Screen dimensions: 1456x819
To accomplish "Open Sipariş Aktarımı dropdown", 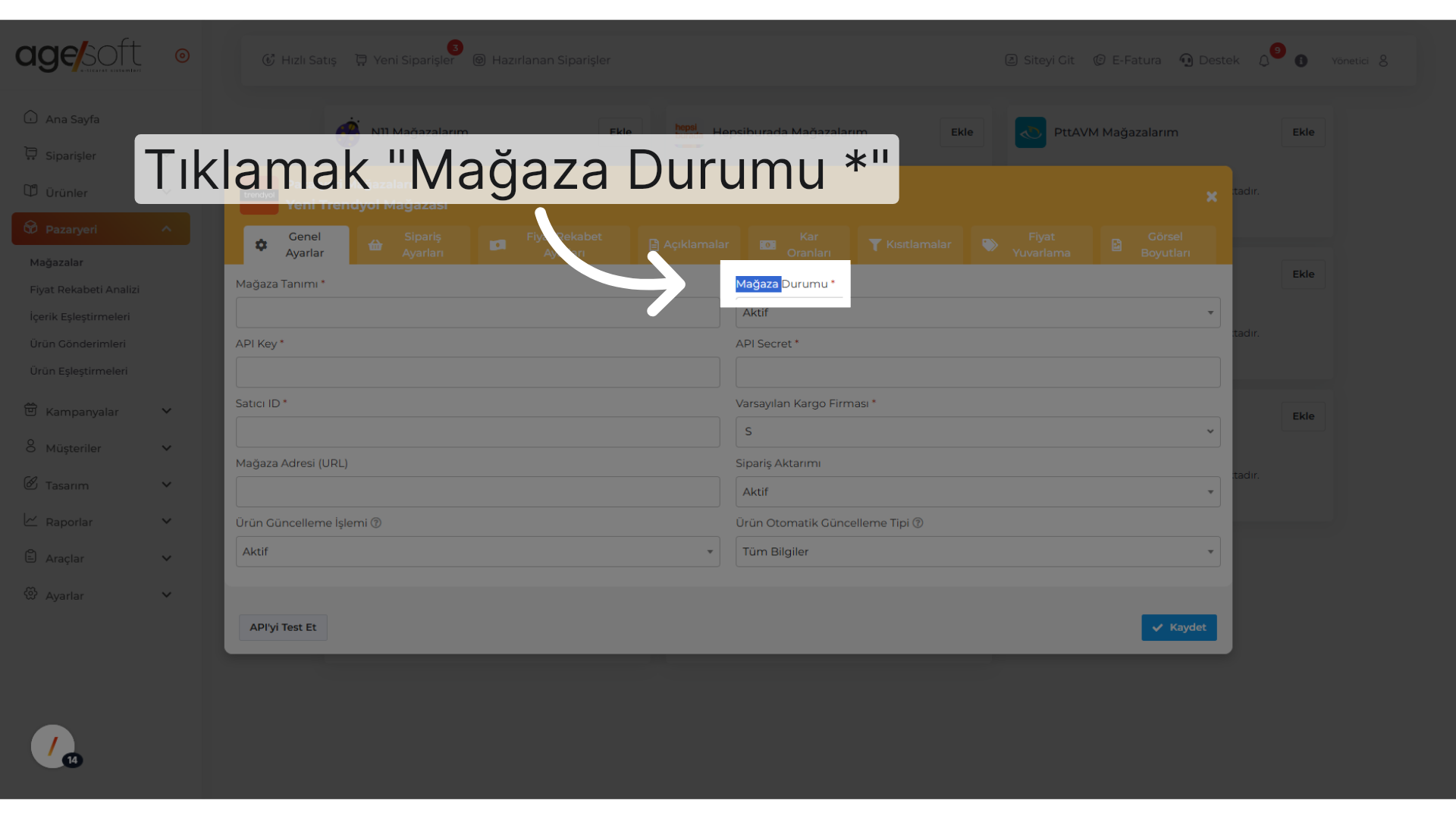I will coord(977,491).
